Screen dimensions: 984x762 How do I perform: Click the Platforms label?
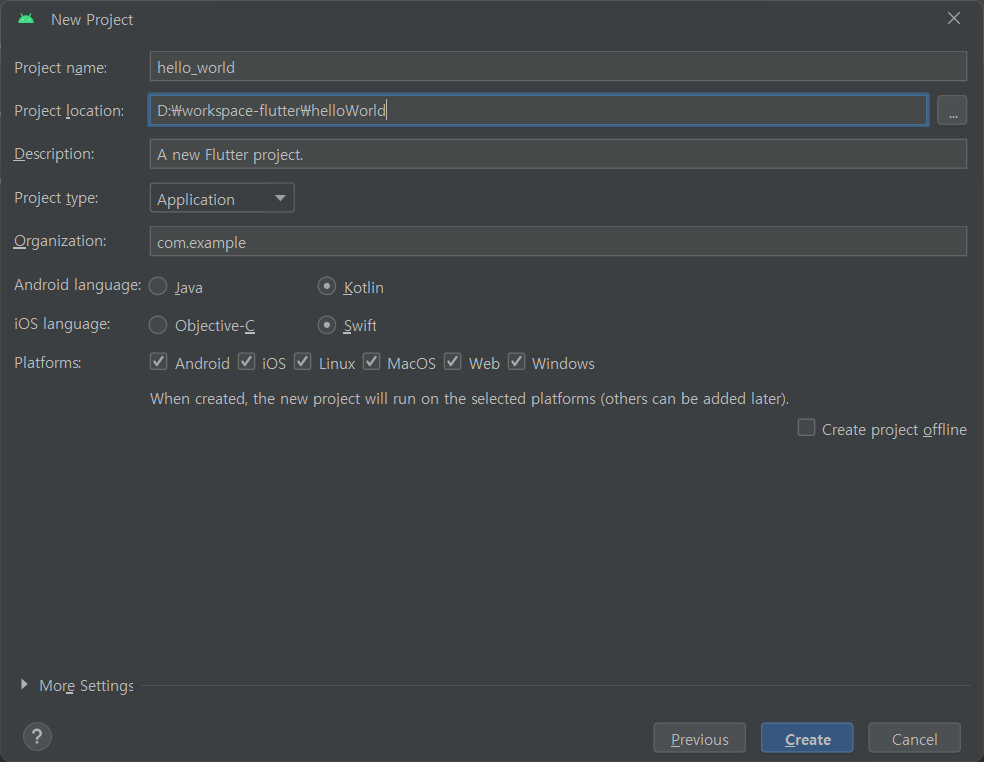coord(48,363)
